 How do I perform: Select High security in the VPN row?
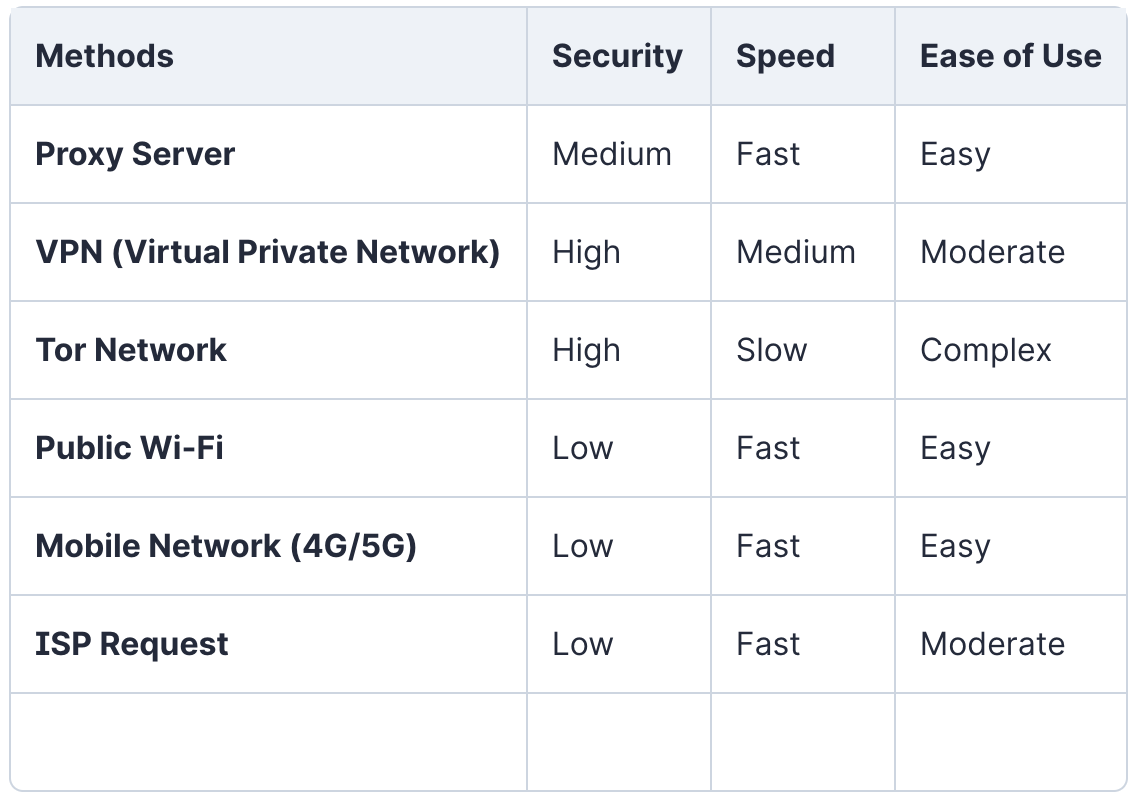(586, 253)
